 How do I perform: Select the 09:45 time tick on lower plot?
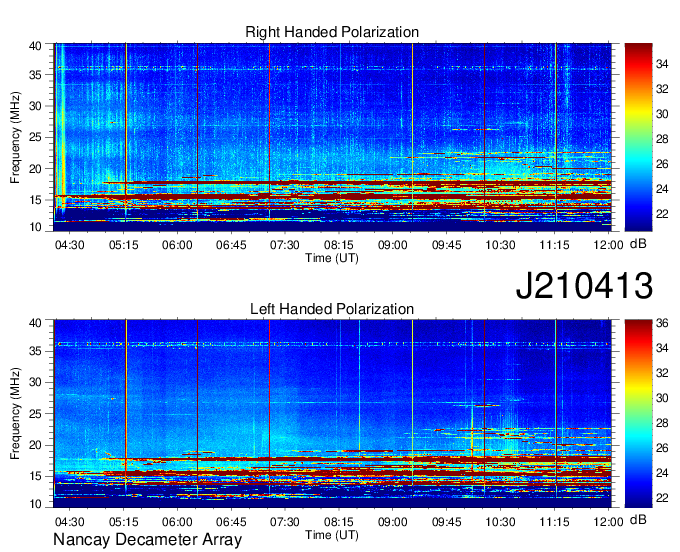click(447, 522)
